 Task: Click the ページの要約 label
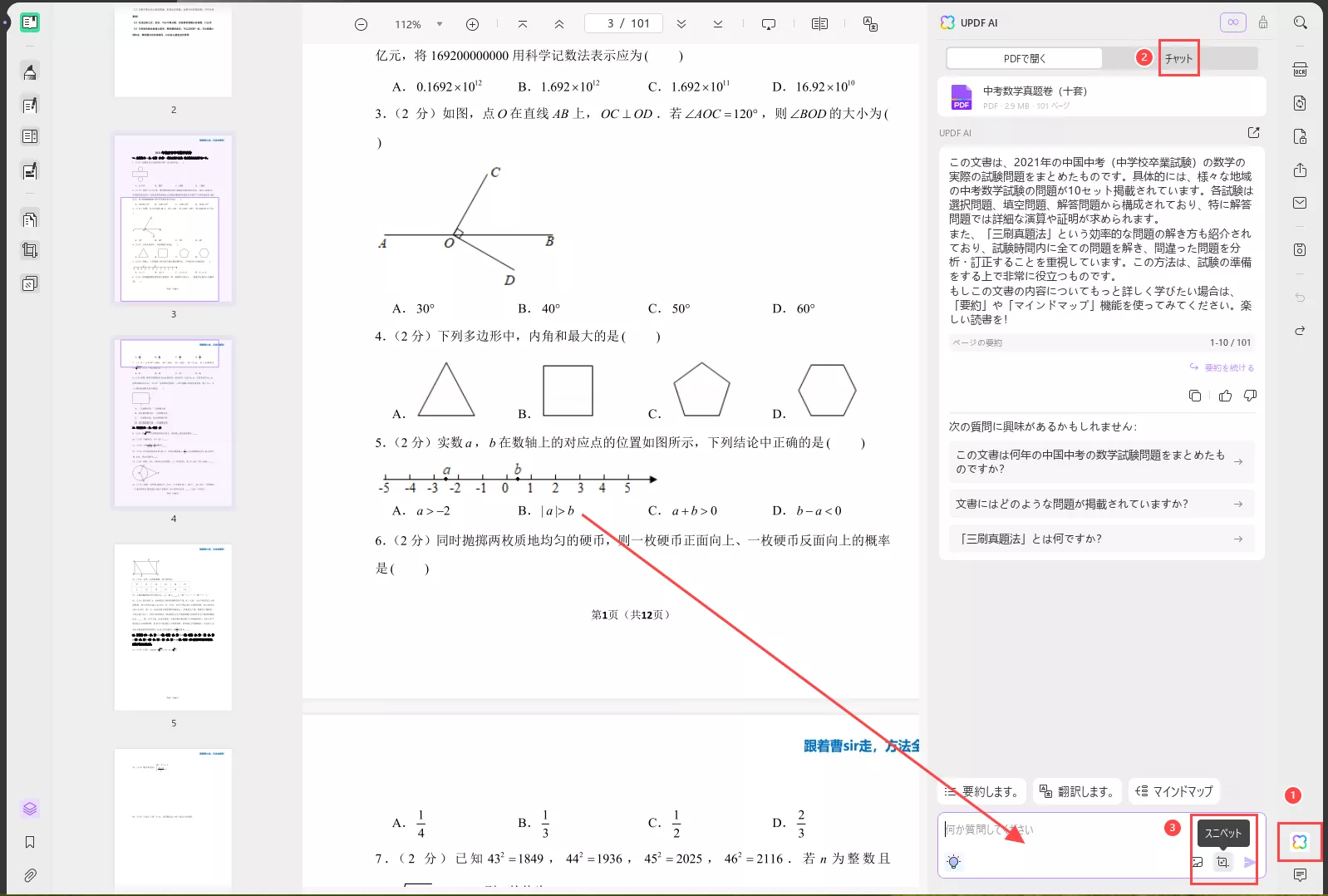(977, 342)
